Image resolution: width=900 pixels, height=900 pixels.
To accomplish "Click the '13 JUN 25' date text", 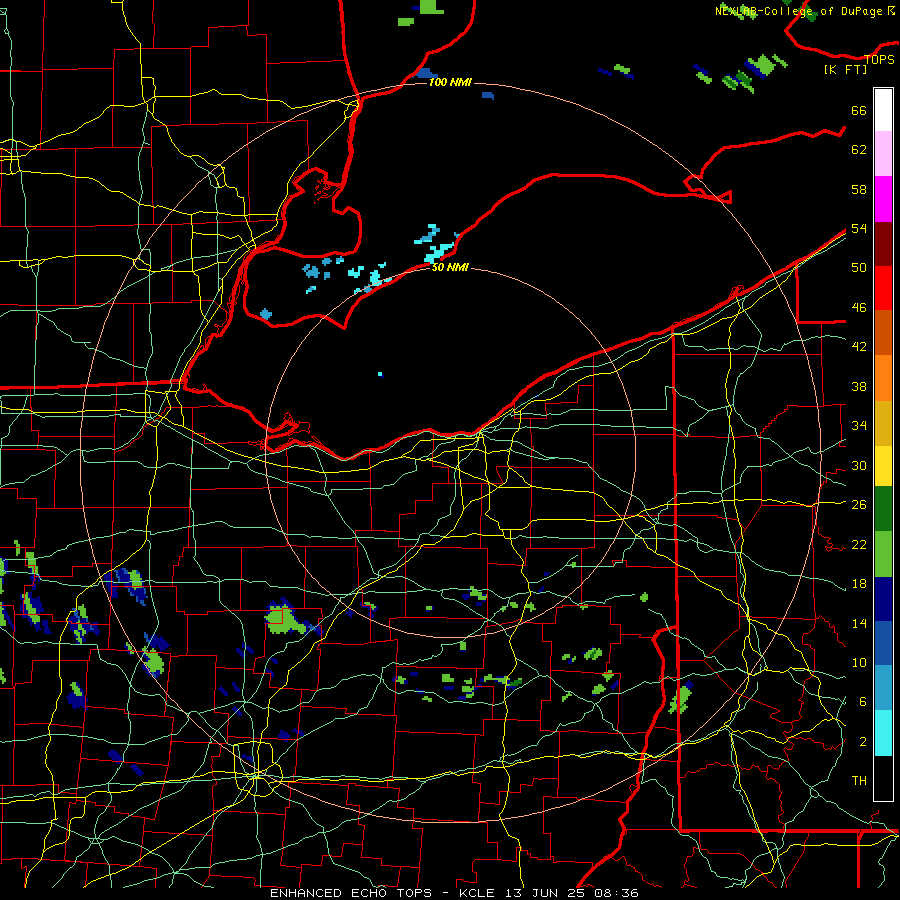I will coord(544,893).
